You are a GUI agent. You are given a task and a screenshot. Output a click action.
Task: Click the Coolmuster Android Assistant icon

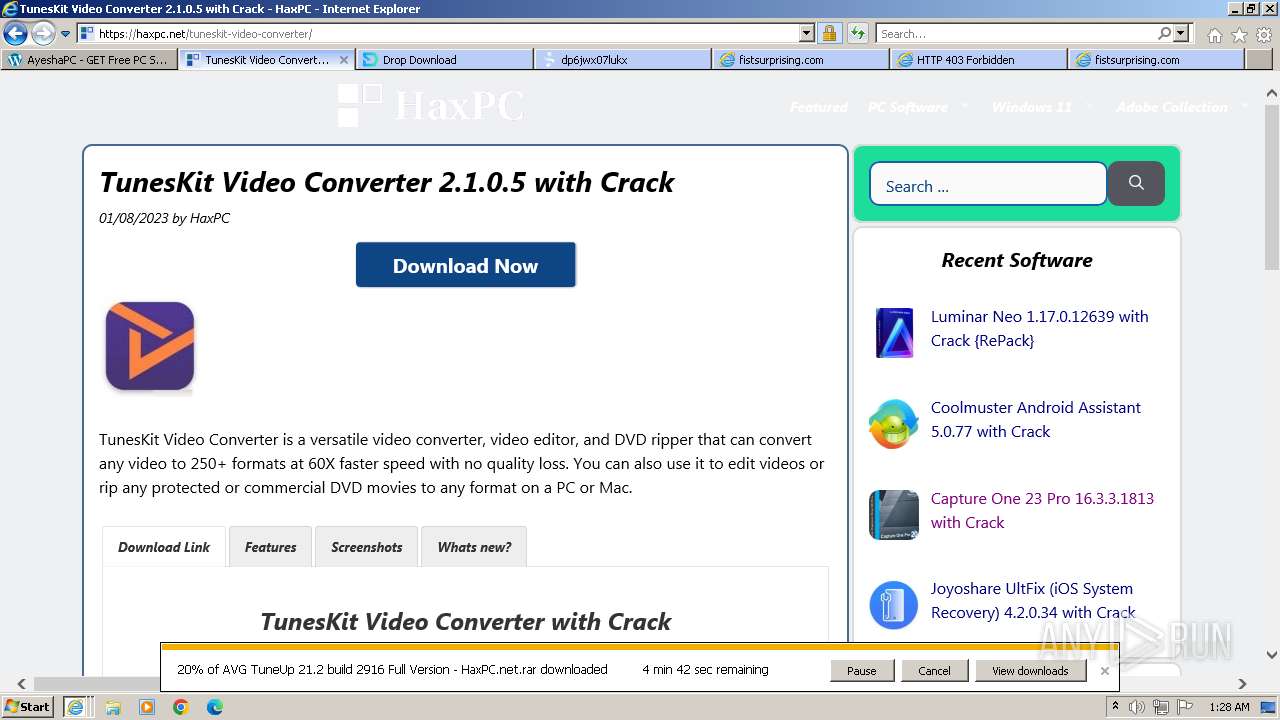pyautogui.click(x=893, y=424)
